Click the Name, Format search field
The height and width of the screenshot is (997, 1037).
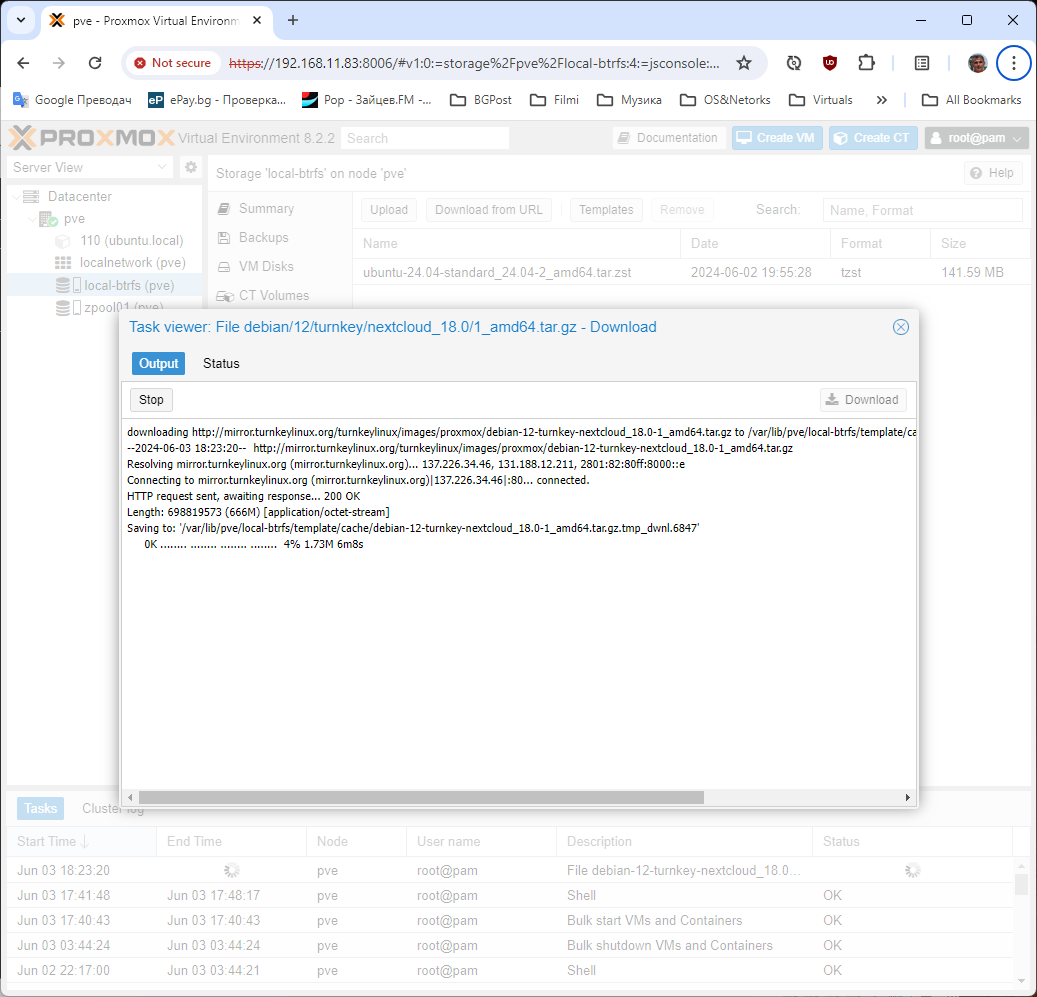click(923, 210)
